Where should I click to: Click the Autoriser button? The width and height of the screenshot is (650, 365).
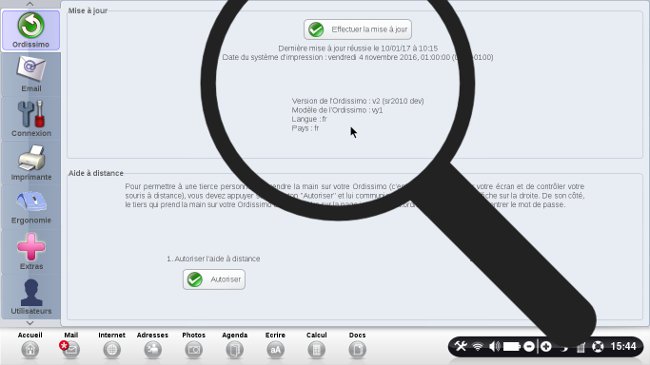click(x=214, y=280)
